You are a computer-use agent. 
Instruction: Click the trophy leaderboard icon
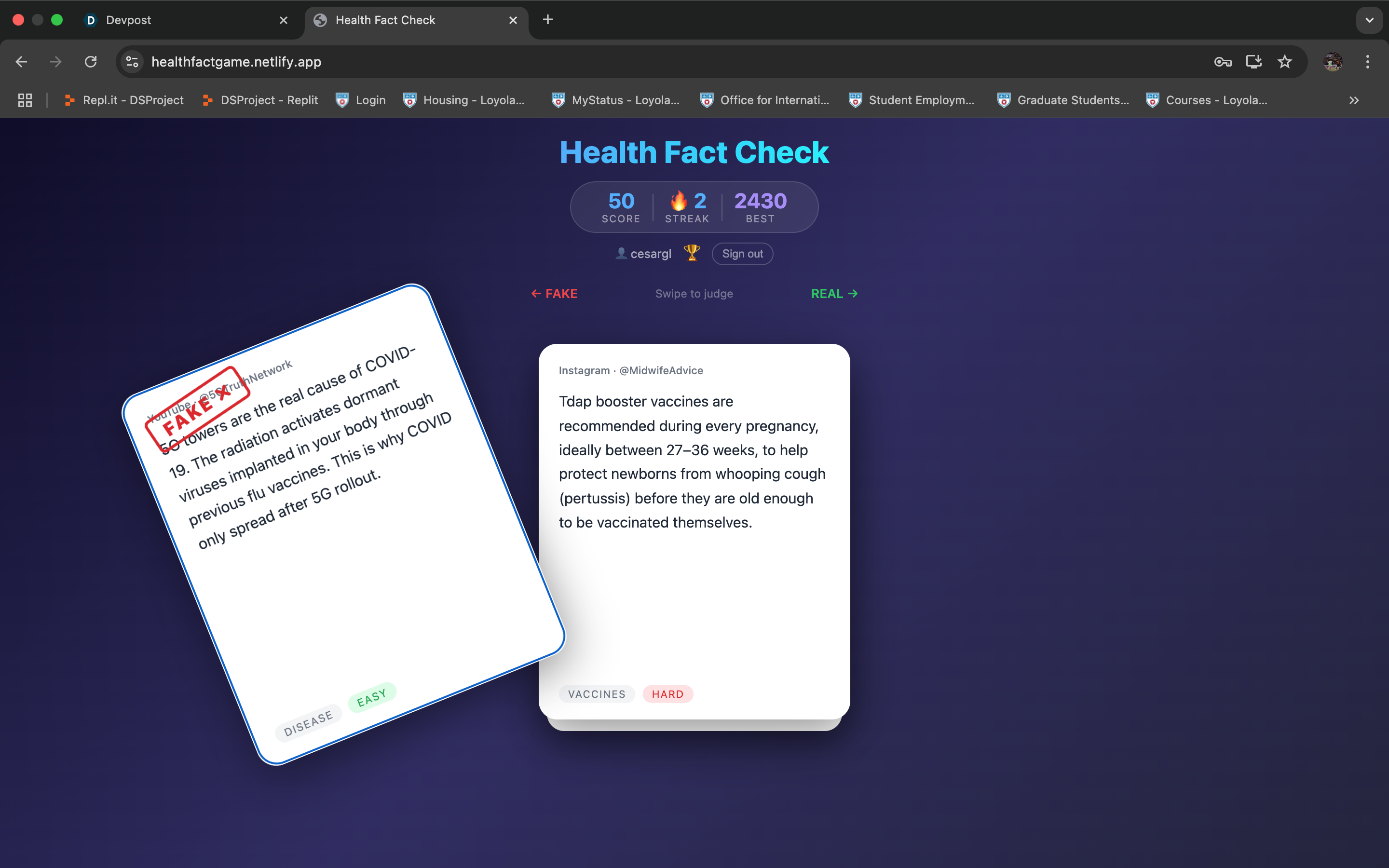692,253
